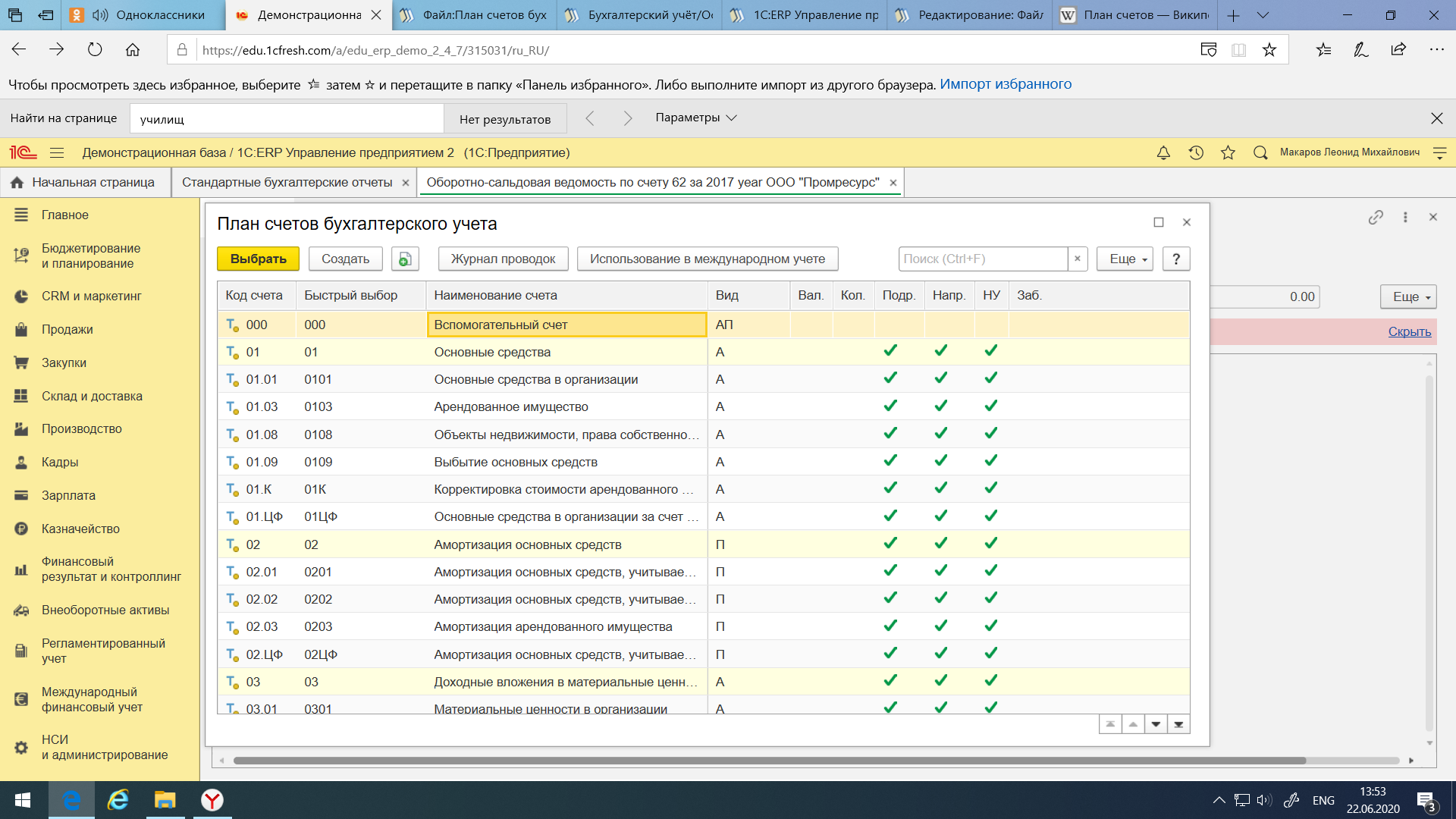Click the 1C logo icon
This screenshot has height=819, width=1456.
click(23, 152)
